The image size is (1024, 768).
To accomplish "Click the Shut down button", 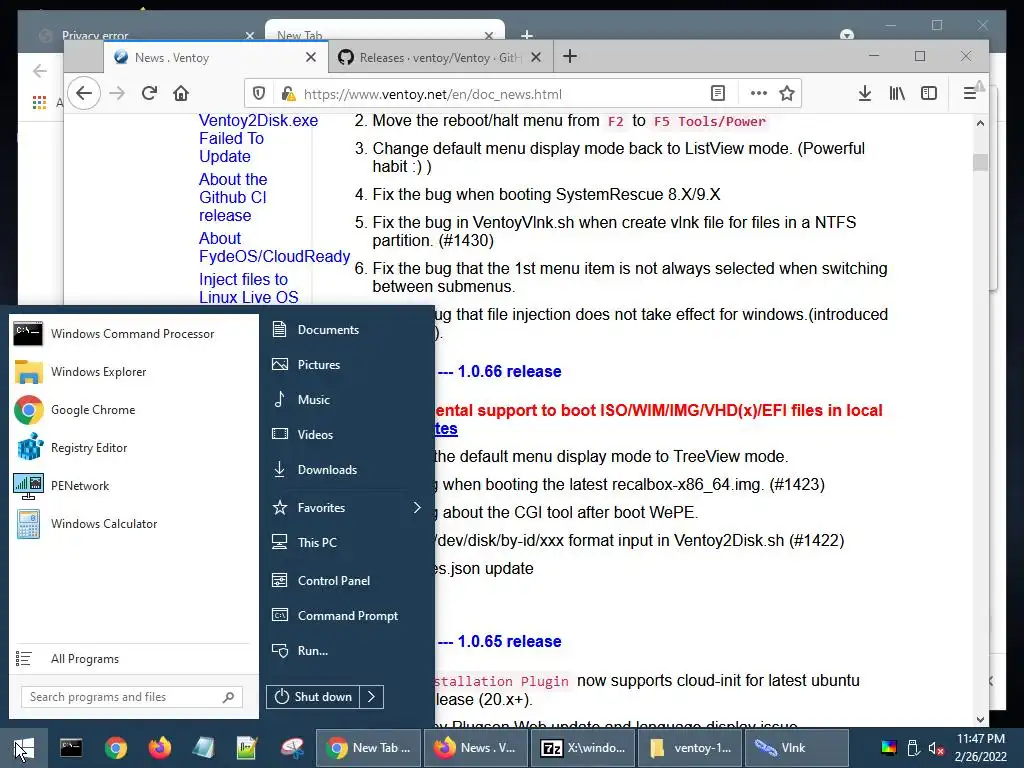I will point(313,697).
